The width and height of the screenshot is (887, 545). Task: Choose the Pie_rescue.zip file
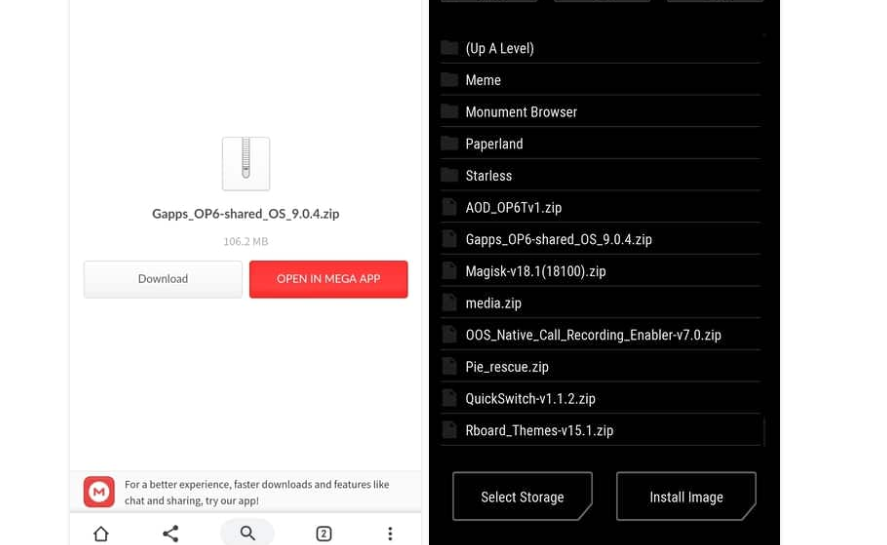click(507, 367)
